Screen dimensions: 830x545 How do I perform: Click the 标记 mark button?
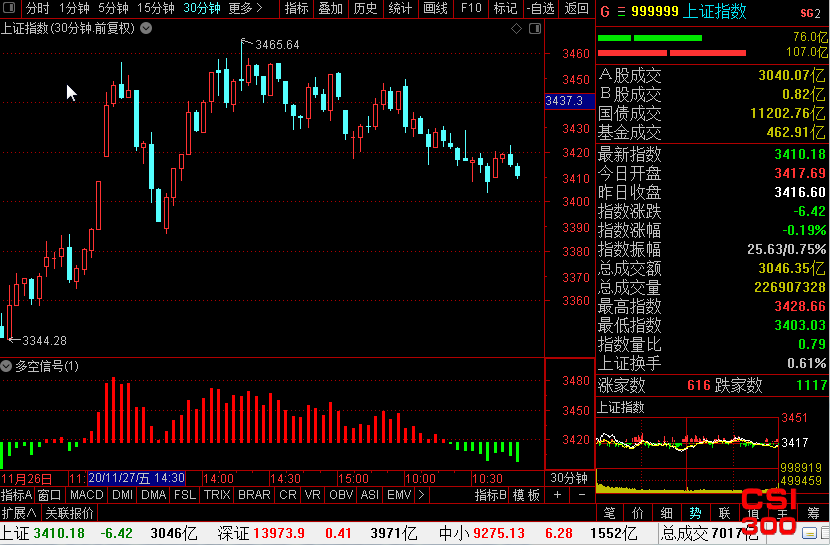tap(505, 8)
